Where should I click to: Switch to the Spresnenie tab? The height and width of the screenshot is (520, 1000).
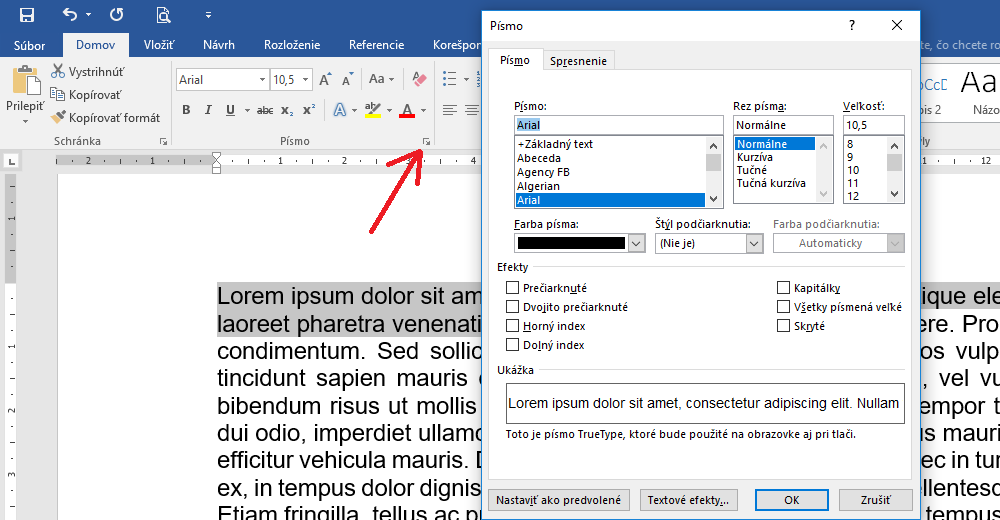click(578, 61)
